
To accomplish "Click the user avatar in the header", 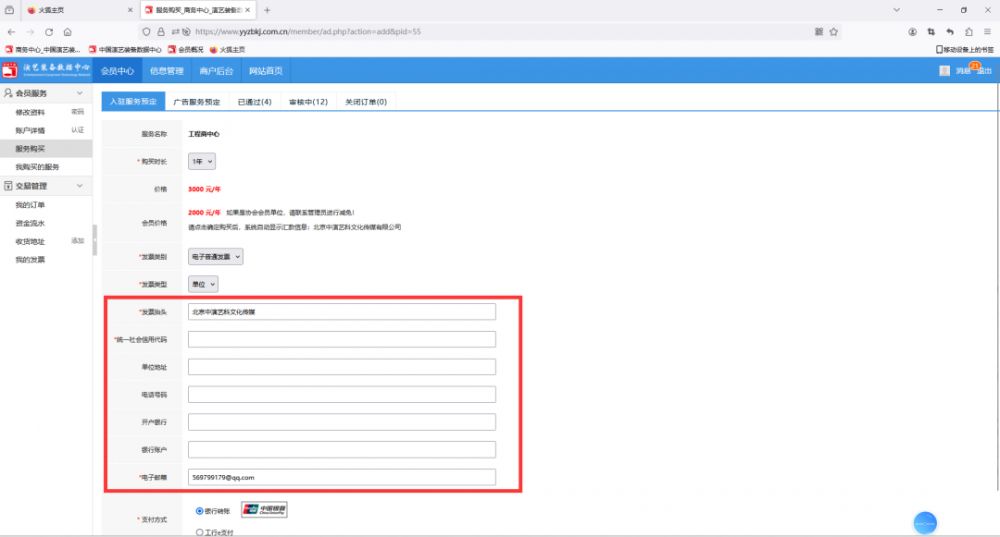I will point(944,71).
